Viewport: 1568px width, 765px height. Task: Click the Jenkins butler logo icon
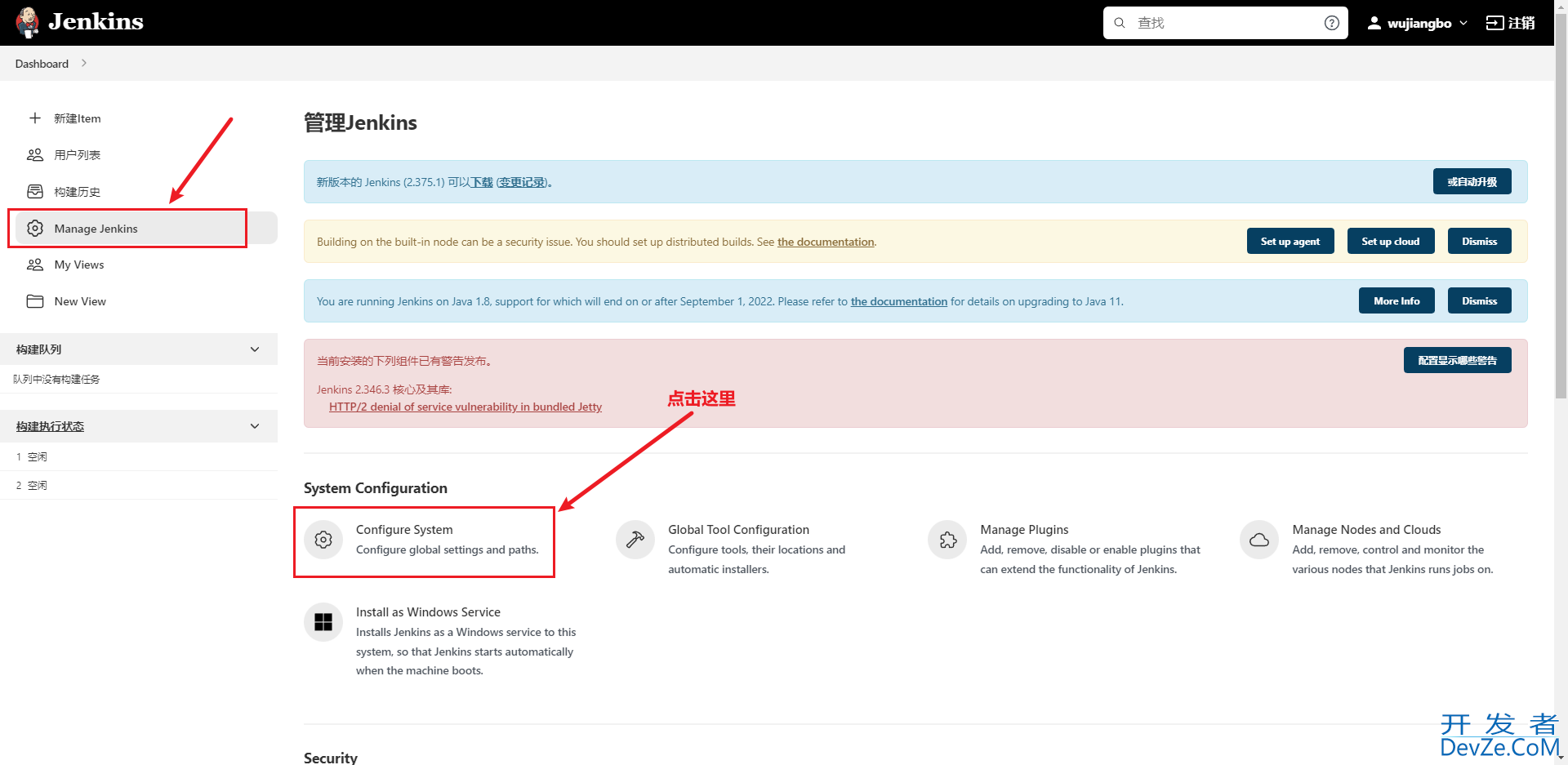tap(27, 22)
